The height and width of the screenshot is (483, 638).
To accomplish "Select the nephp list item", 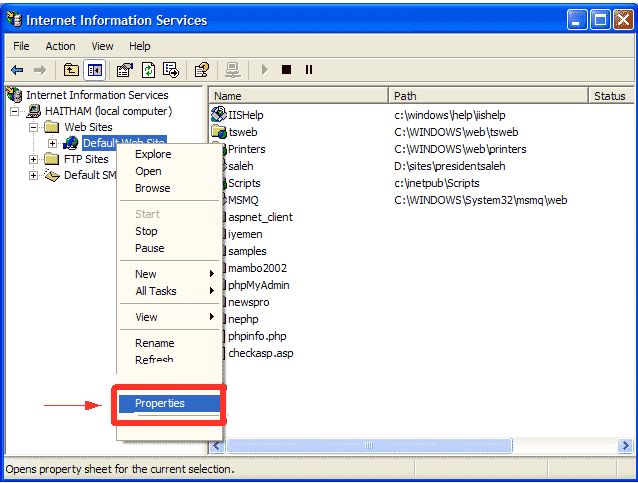I will click(x=243, y=319).
